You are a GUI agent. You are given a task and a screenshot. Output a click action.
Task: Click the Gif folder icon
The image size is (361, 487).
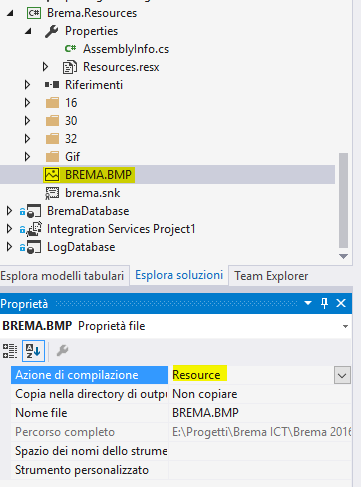52,157
